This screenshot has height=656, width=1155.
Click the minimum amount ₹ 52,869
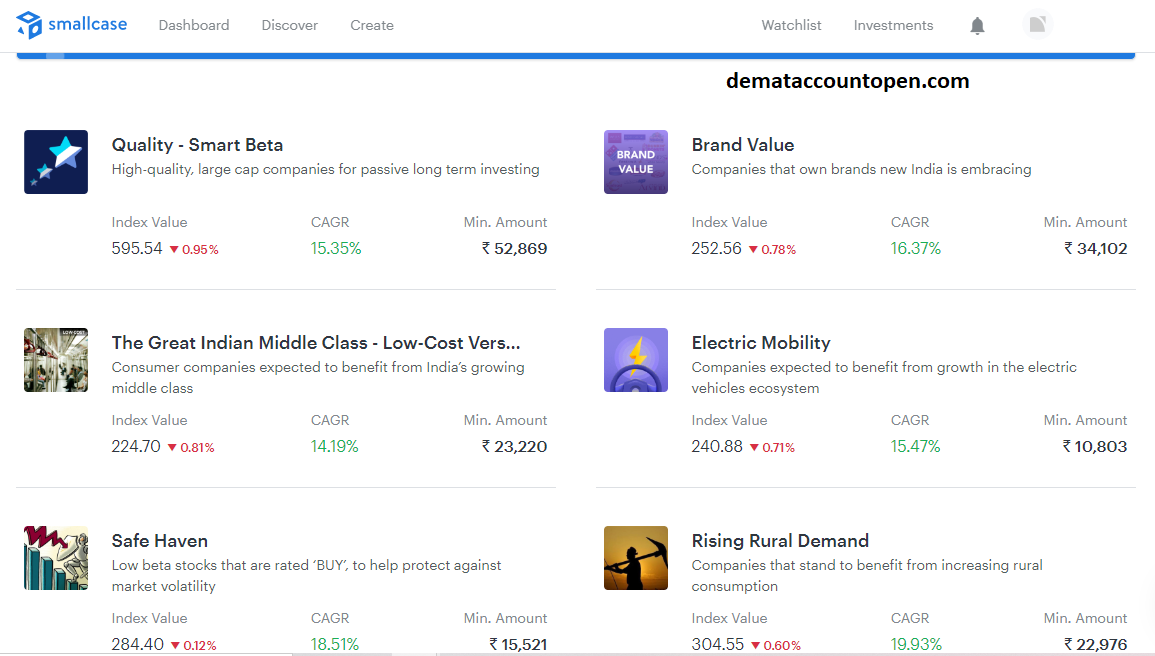(514, 249)
